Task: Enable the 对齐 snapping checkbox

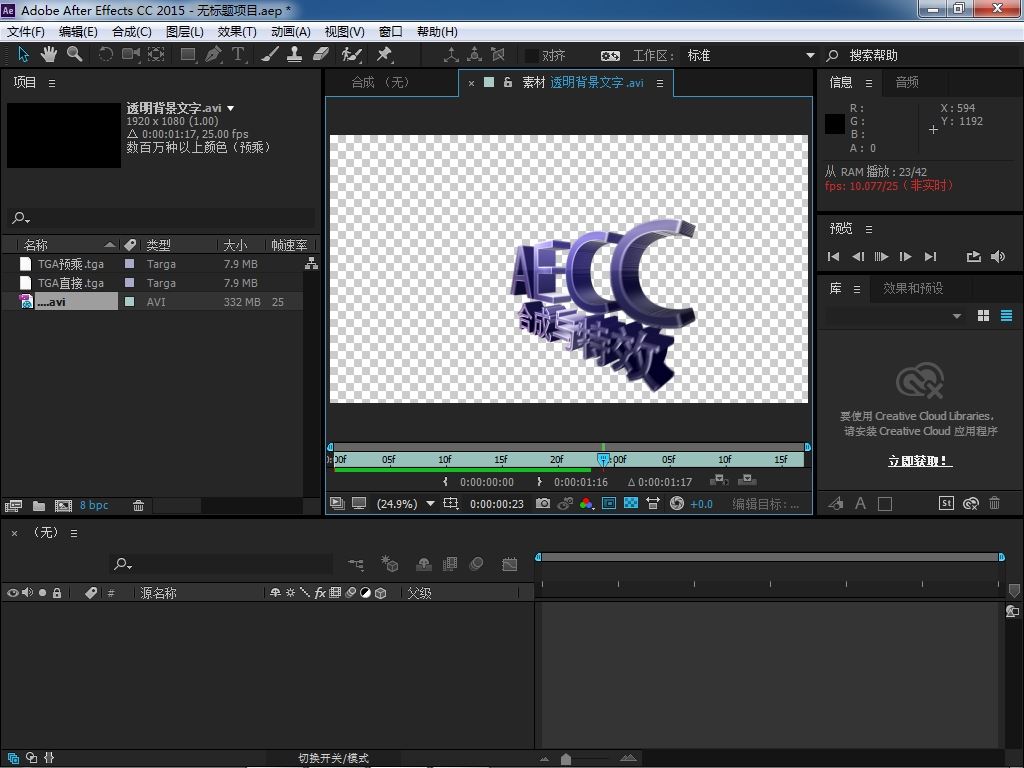Action: click(x=532, y=56)
